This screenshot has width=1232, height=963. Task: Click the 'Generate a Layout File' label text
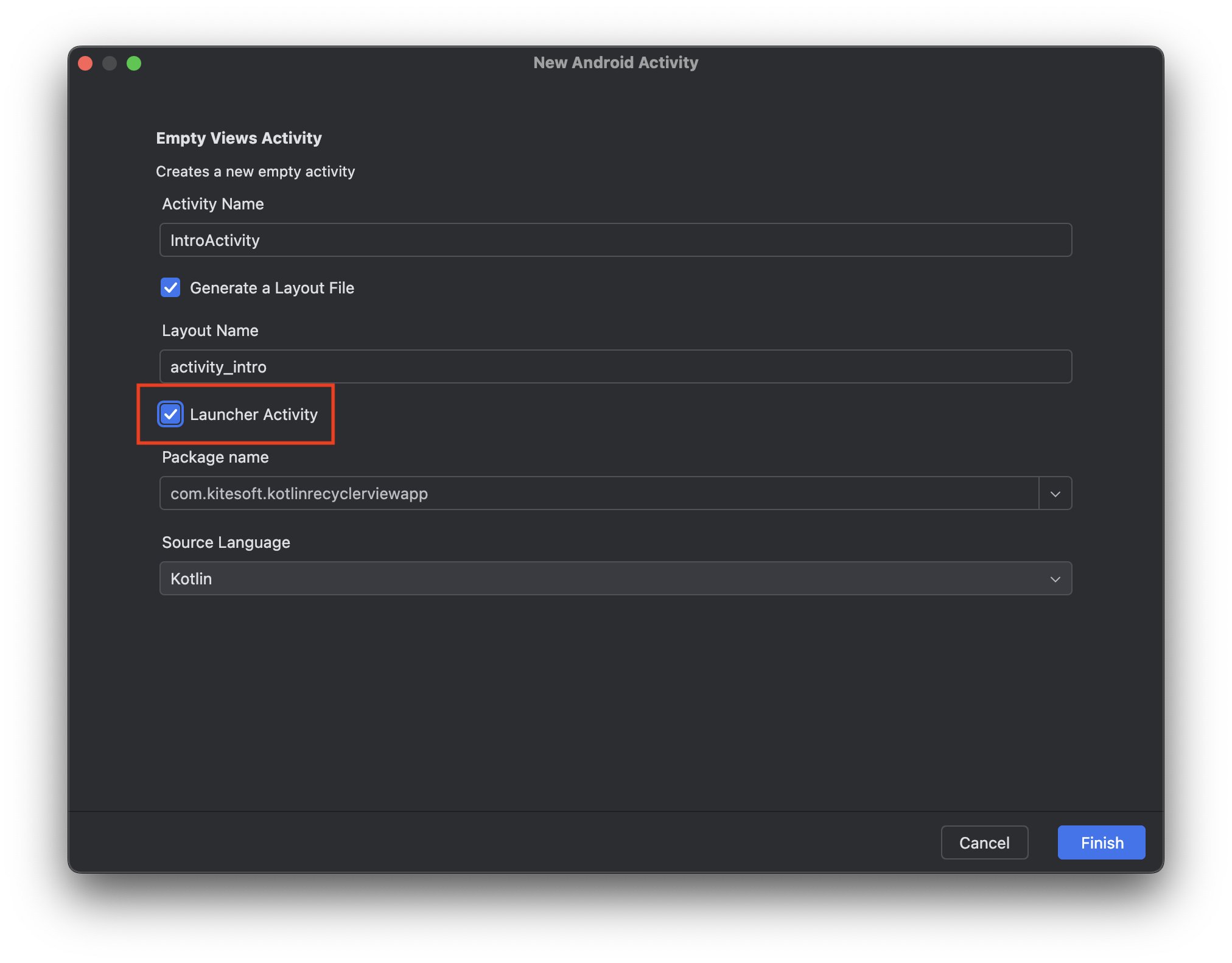[271, 288]
